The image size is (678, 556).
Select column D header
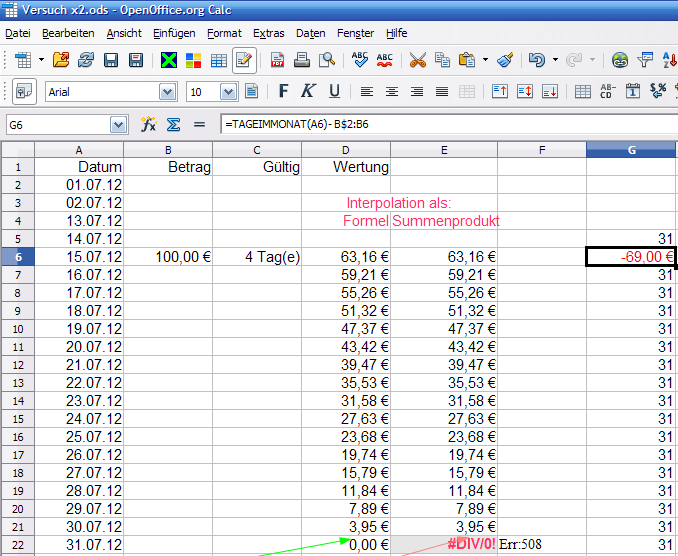click(346, 150)
